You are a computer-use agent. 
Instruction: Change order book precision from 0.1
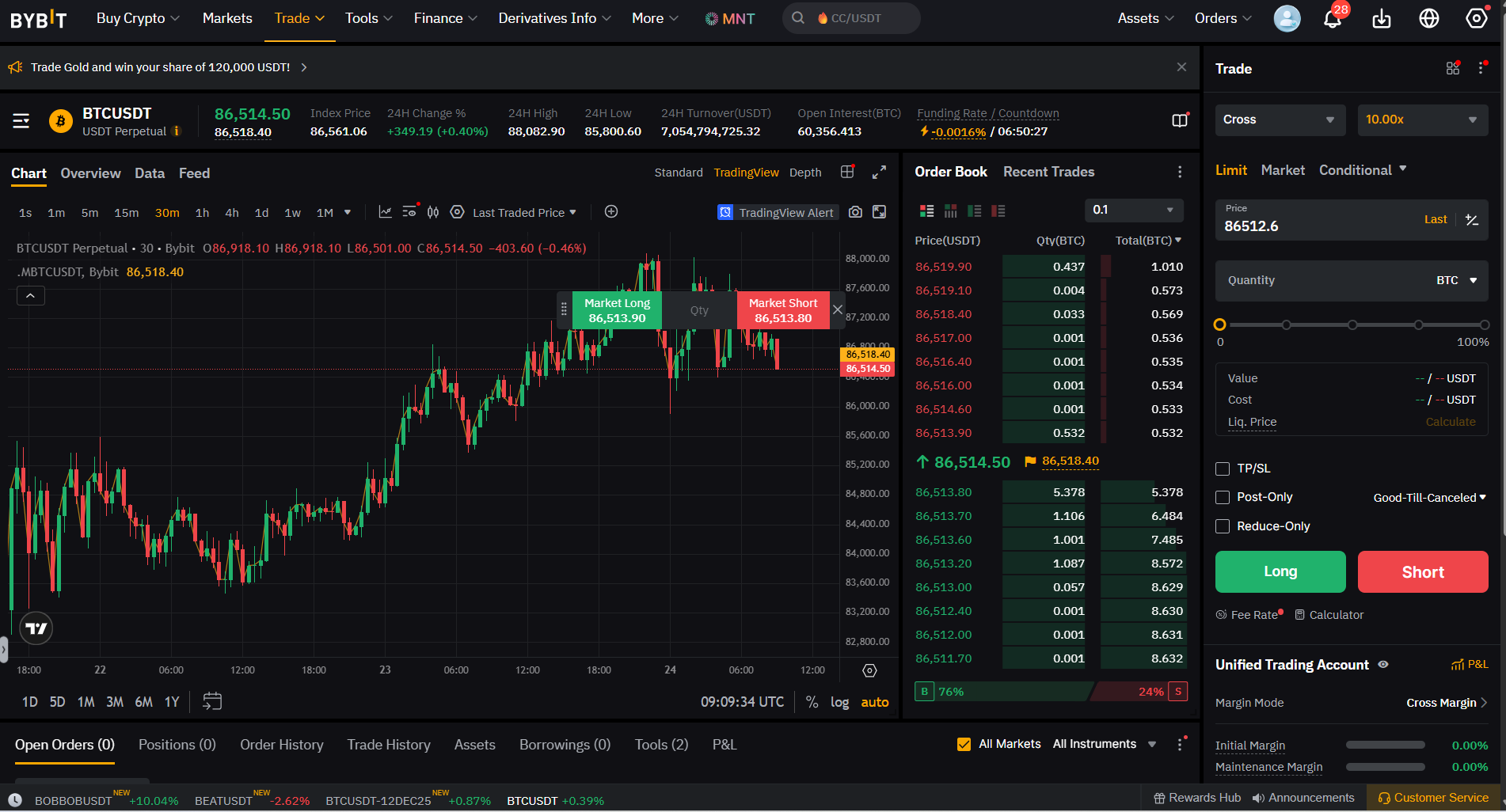click(x=1134, y=210)
